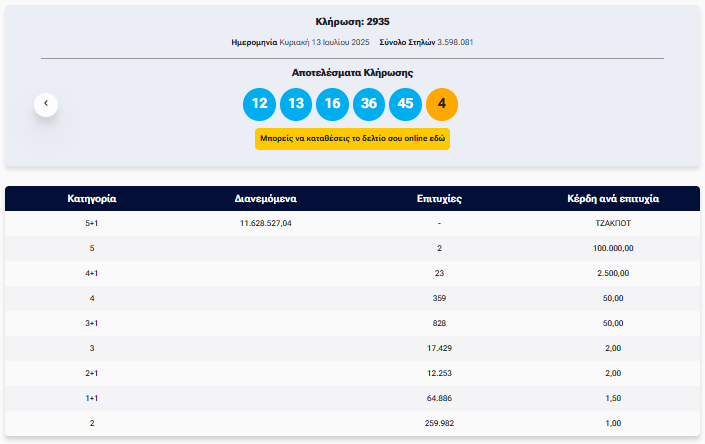Select the 5+1 category row
The height and width of the screenshot is (444, 705).
point(92,223)
